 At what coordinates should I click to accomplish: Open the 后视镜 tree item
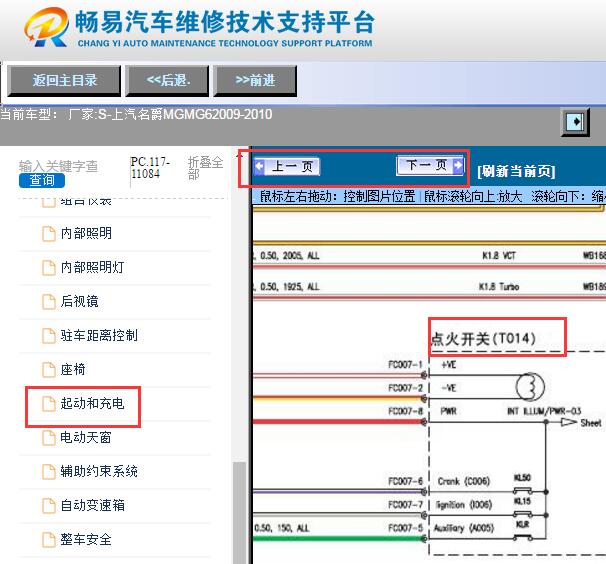[x=80, y=302]
